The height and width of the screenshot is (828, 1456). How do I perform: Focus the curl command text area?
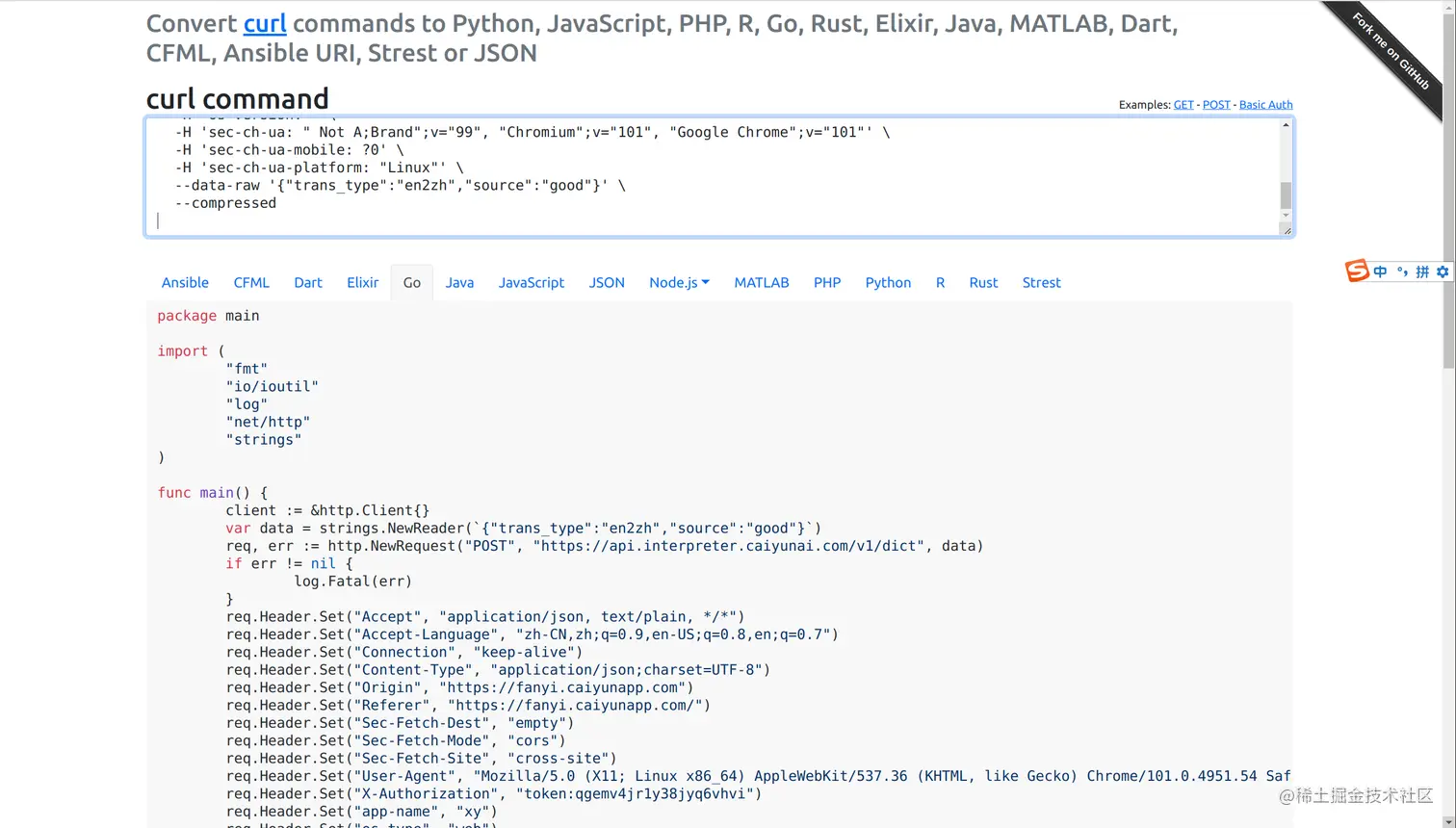719,177
